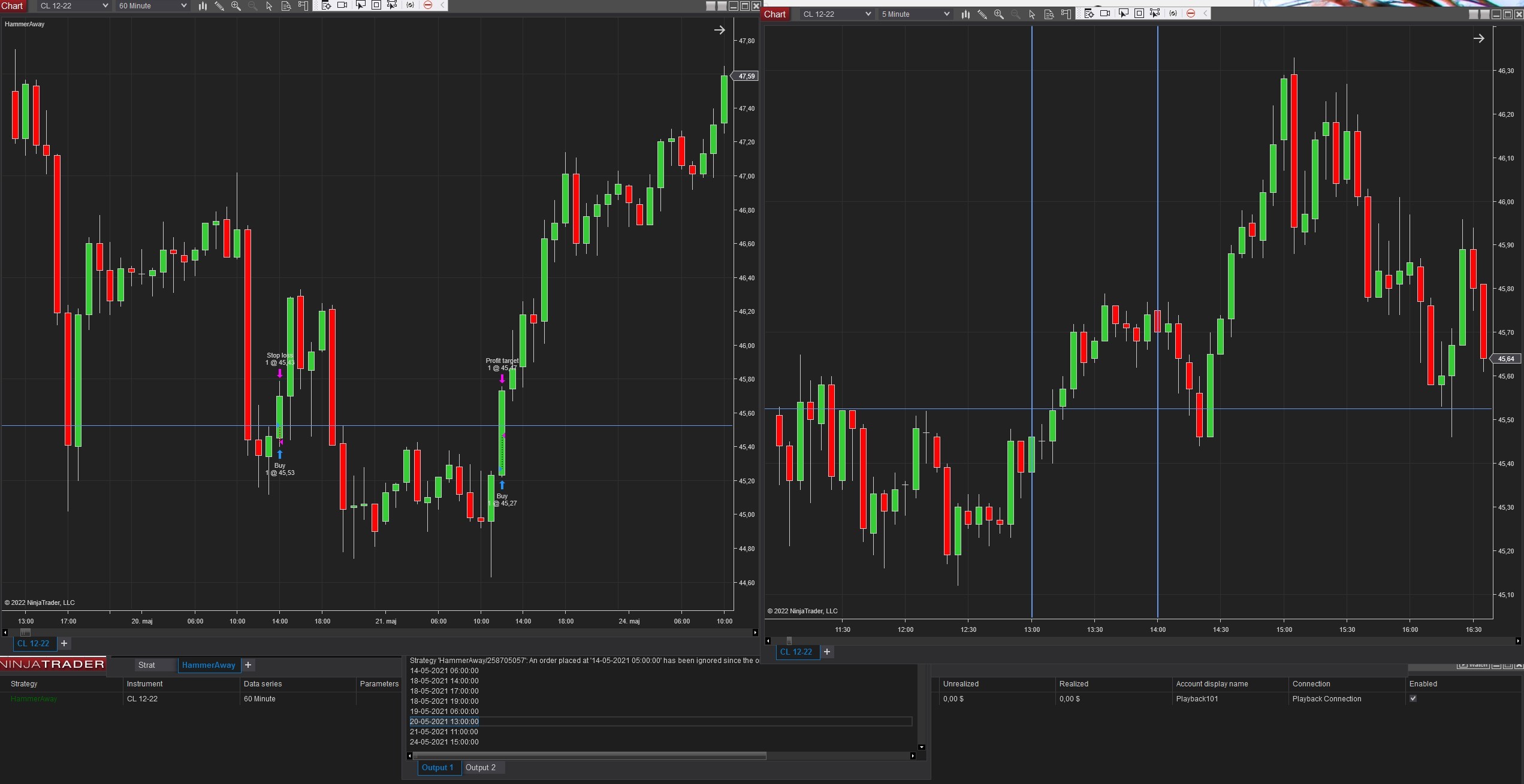Click horizontal scrollbar in output window
The width and height of the screenshot is (1524, 784).
pos(589,756)
